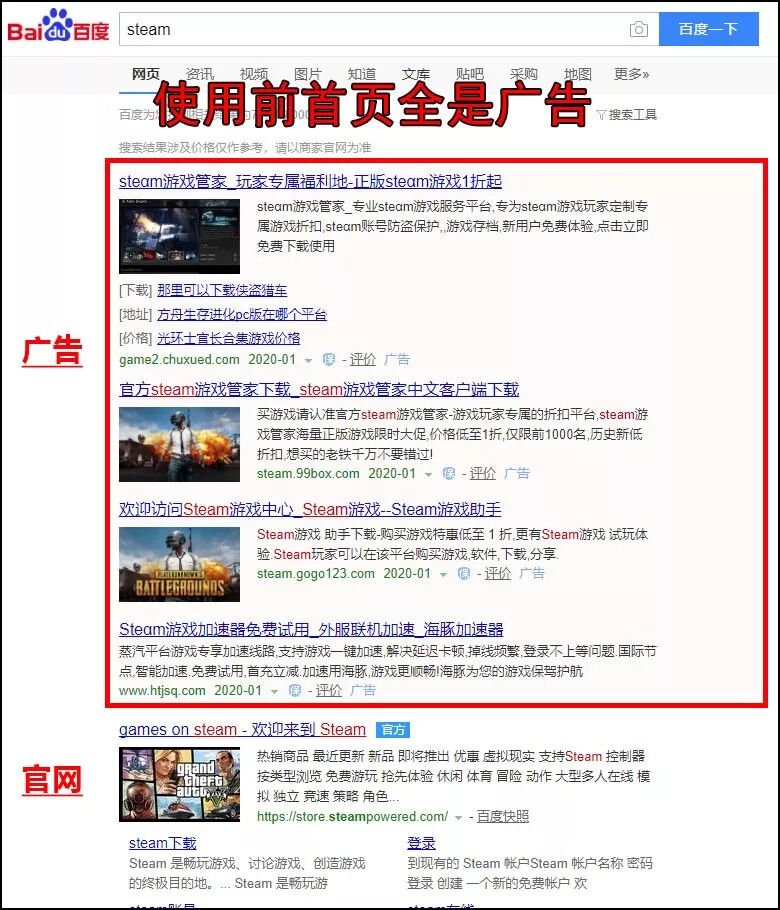The width and height of the screenshot is (780, 910).
Task: Open 那里可以下载侠盗猎车 link
Action: (222, 290)
